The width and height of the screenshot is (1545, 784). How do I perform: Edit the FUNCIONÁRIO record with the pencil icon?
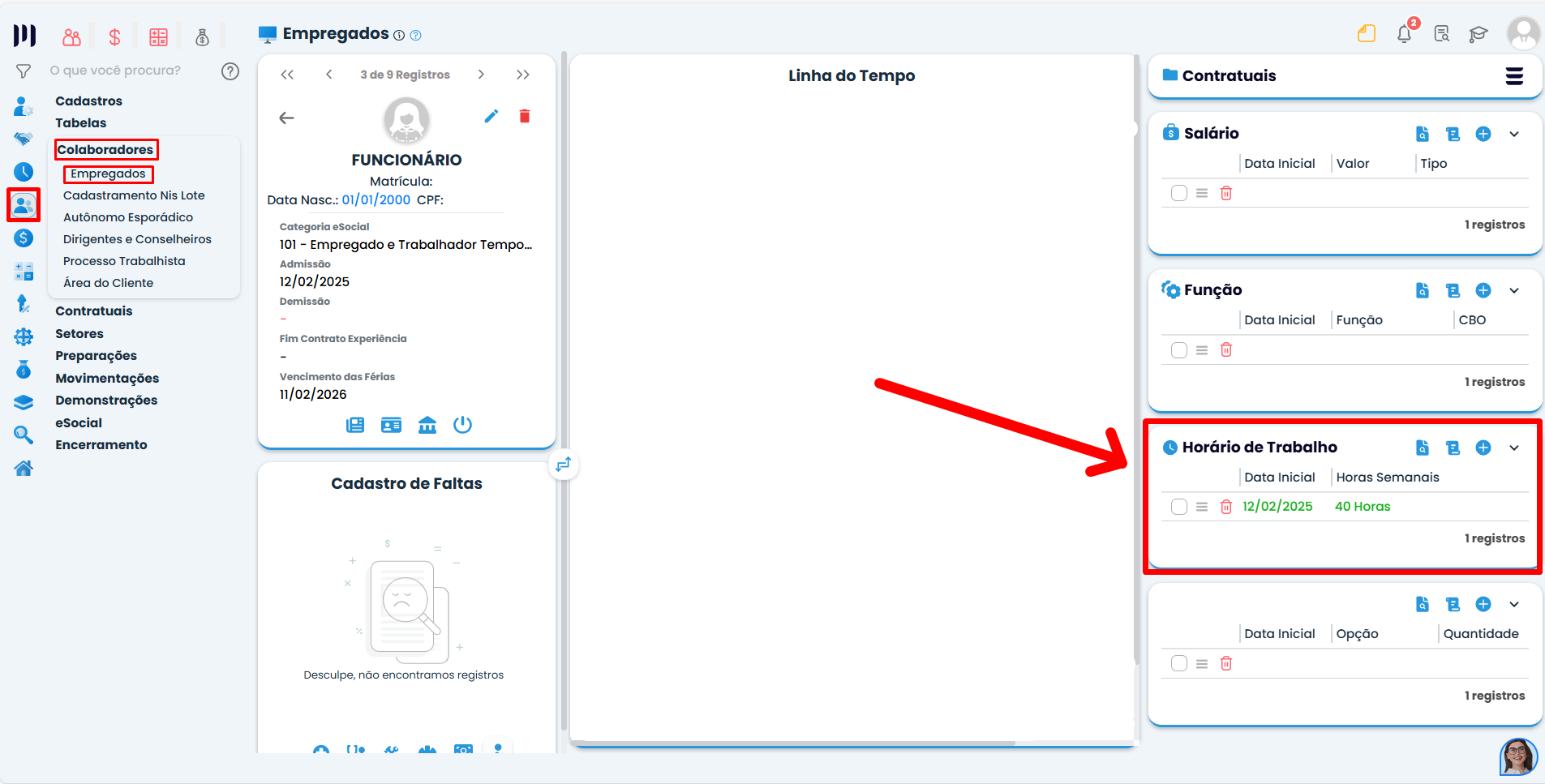(x=491, y=116)
